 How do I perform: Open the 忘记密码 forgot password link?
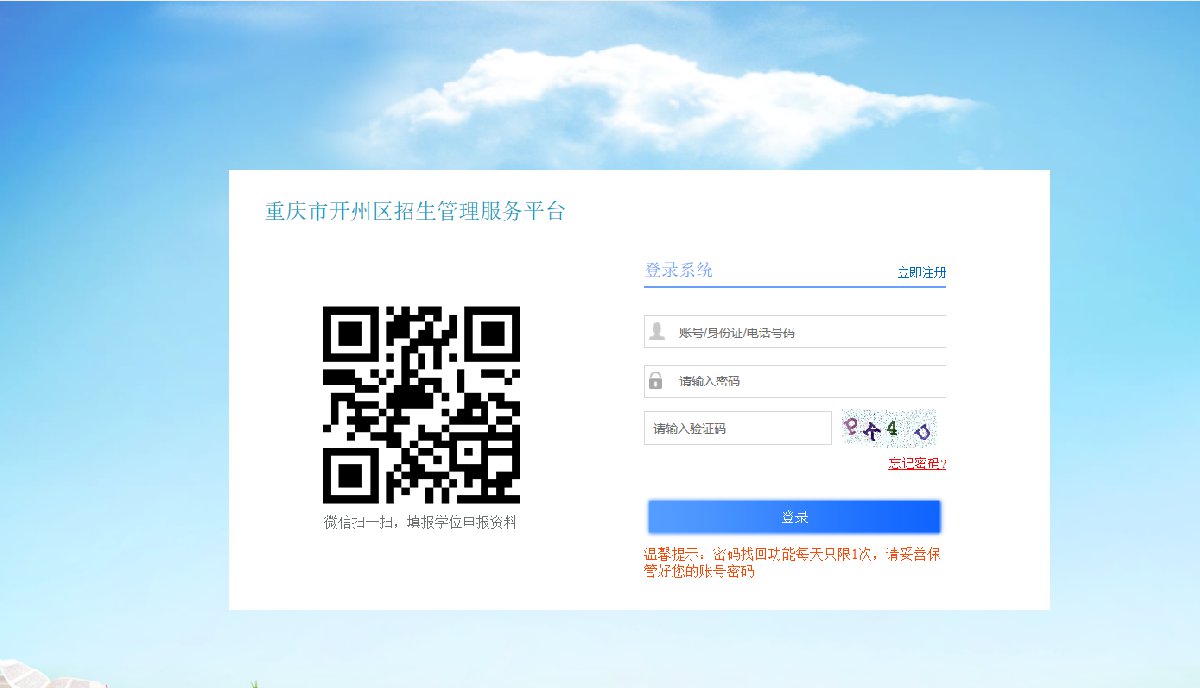click(x=917, y=463)
